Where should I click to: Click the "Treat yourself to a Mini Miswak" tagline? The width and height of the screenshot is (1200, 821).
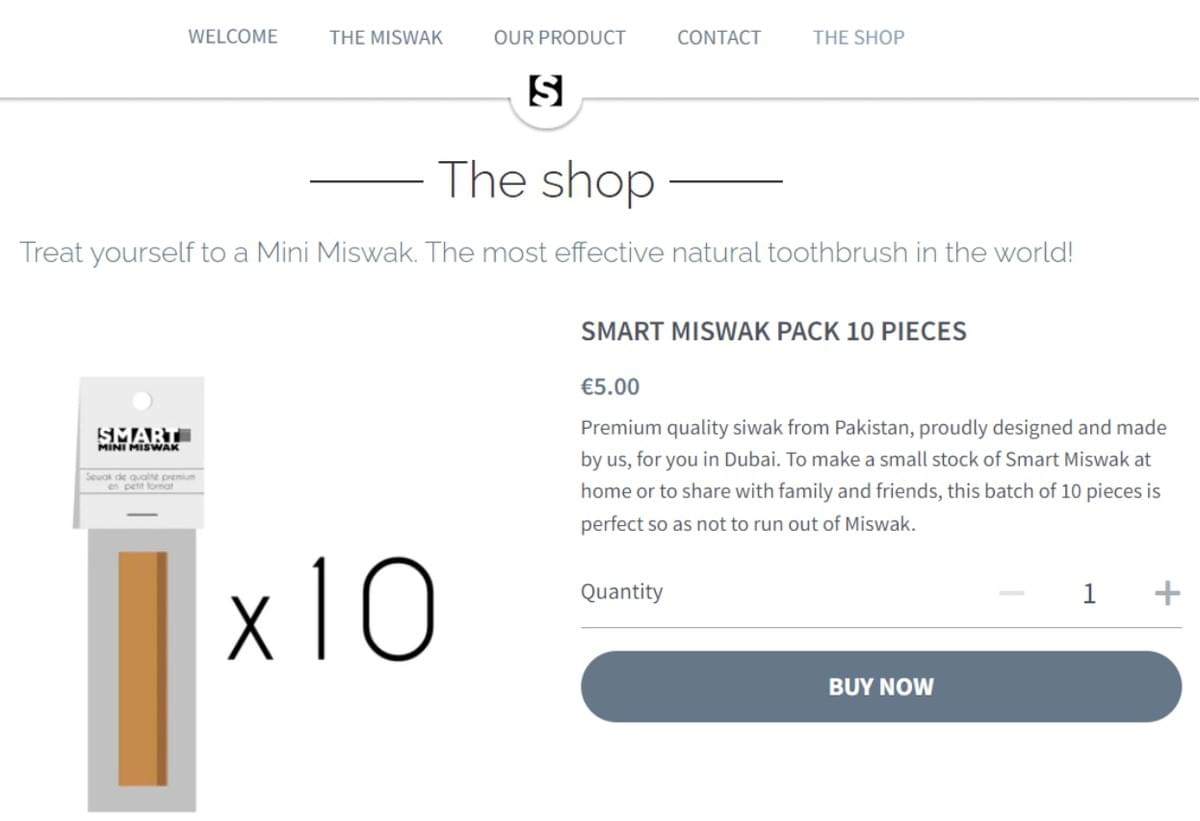pos(546,252)
